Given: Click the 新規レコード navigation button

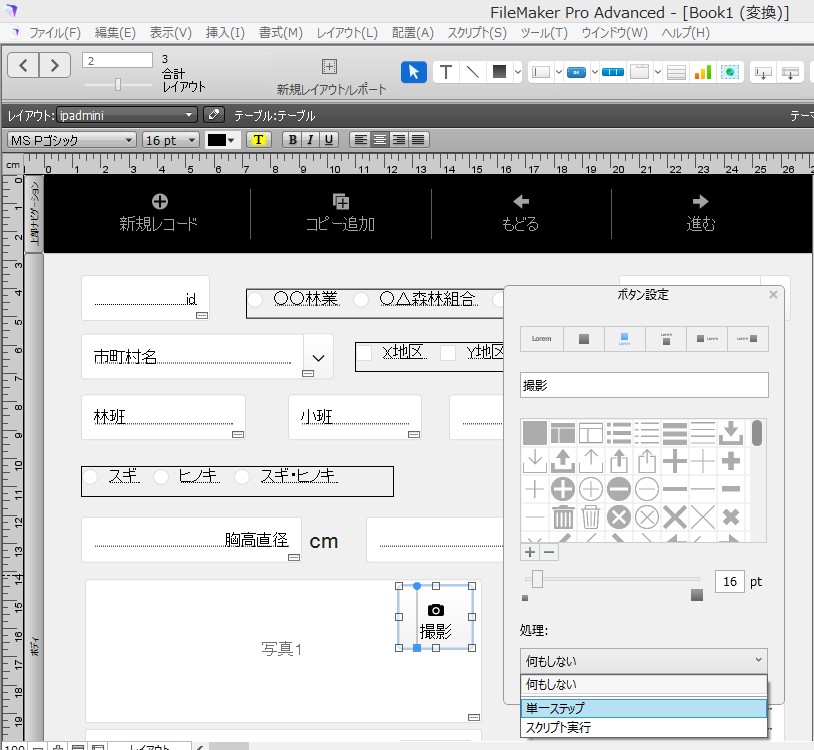Looking at the screenshot, I should pos(159,213).
